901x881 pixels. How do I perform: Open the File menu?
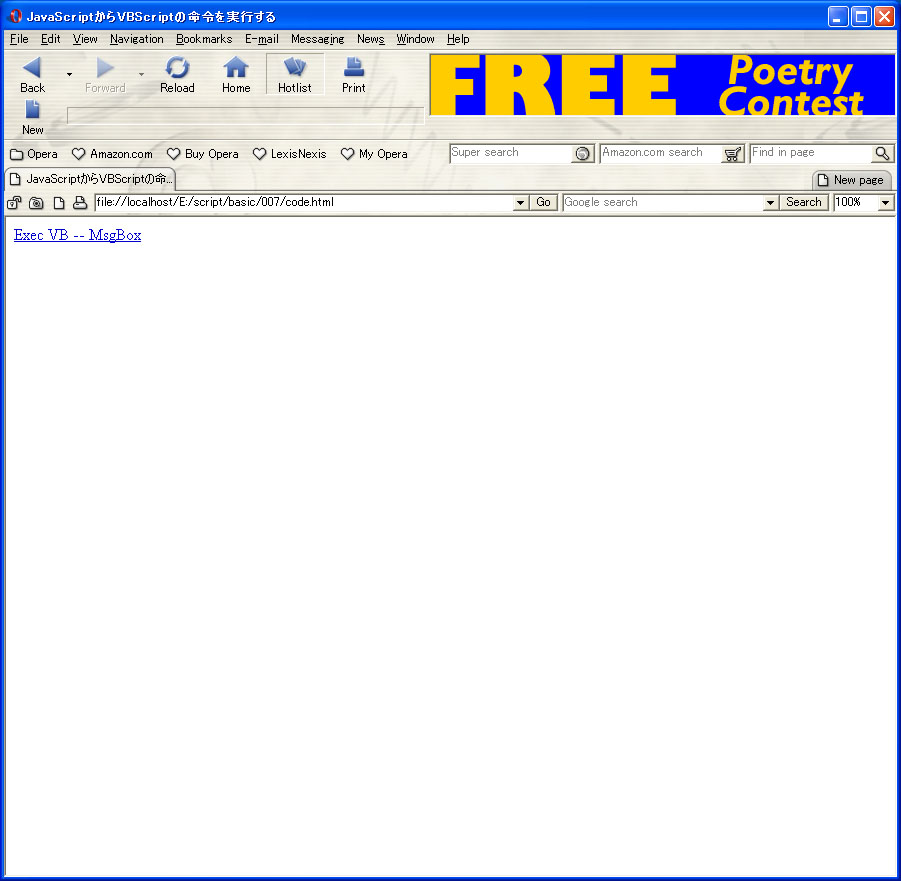click(19, 39)
